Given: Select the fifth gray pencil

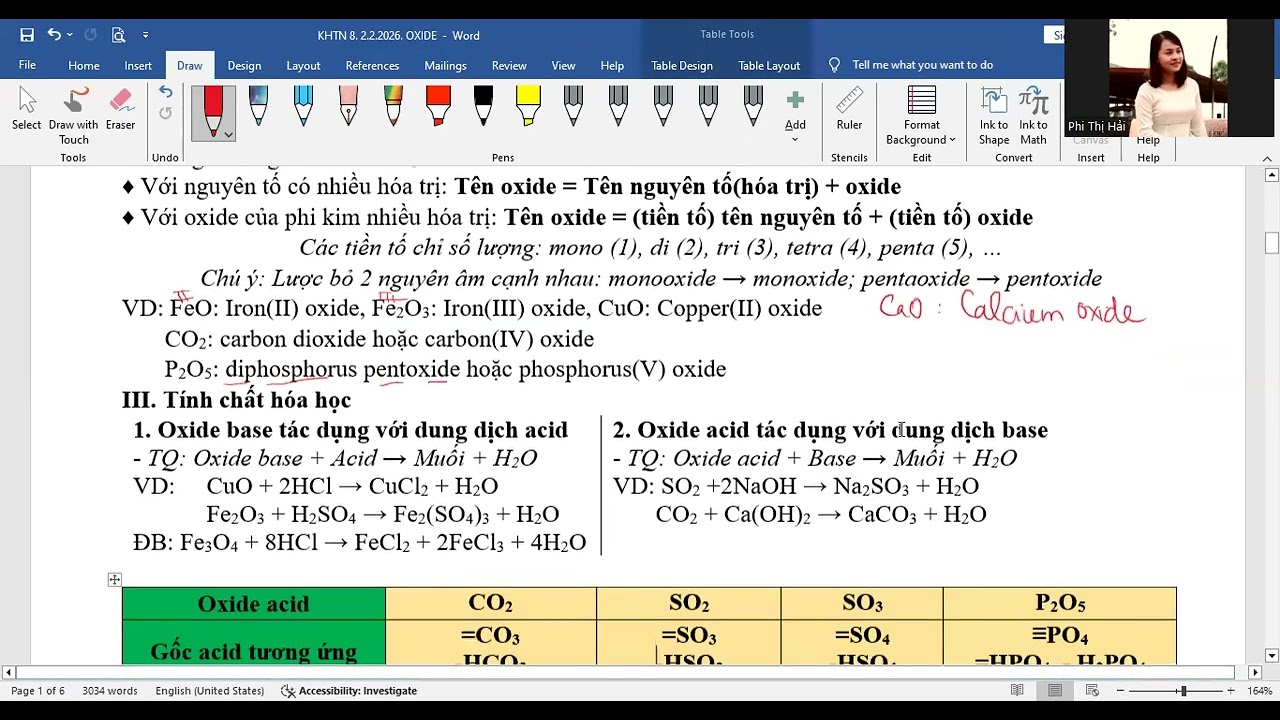Looking at the screenshot, I should (753, 106).
